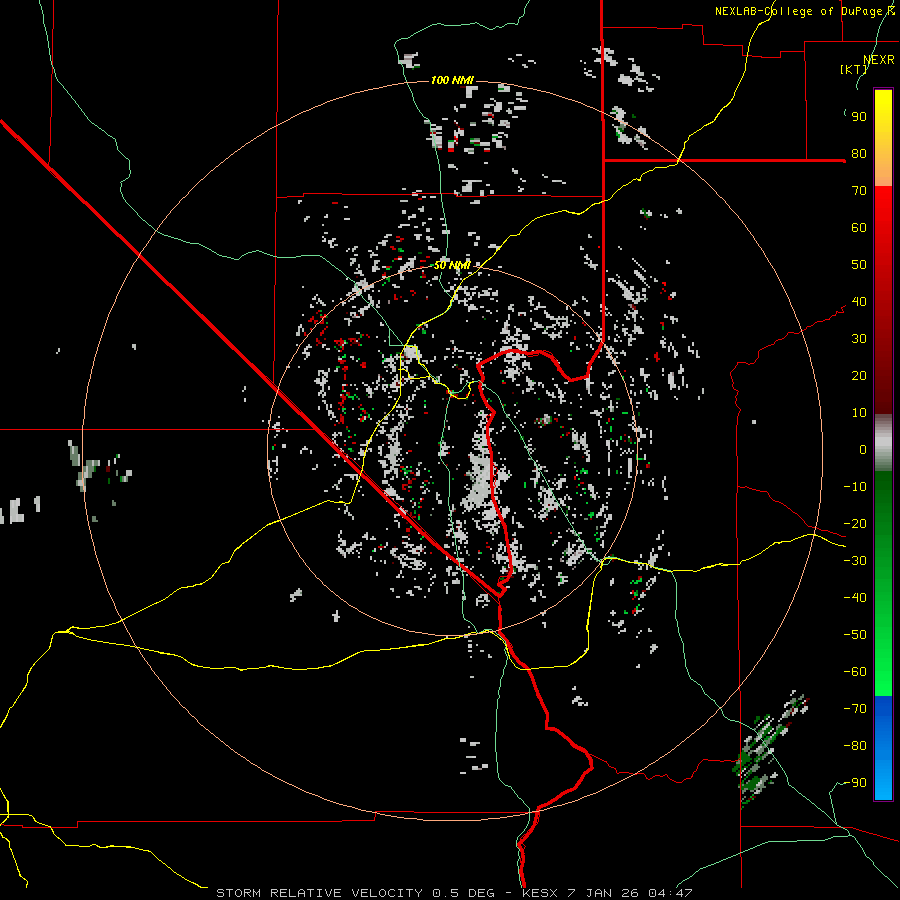Click the 60 value on velocity scale
Image resolution: width=900 pixels, height=900 pixels.
(859, 228)
